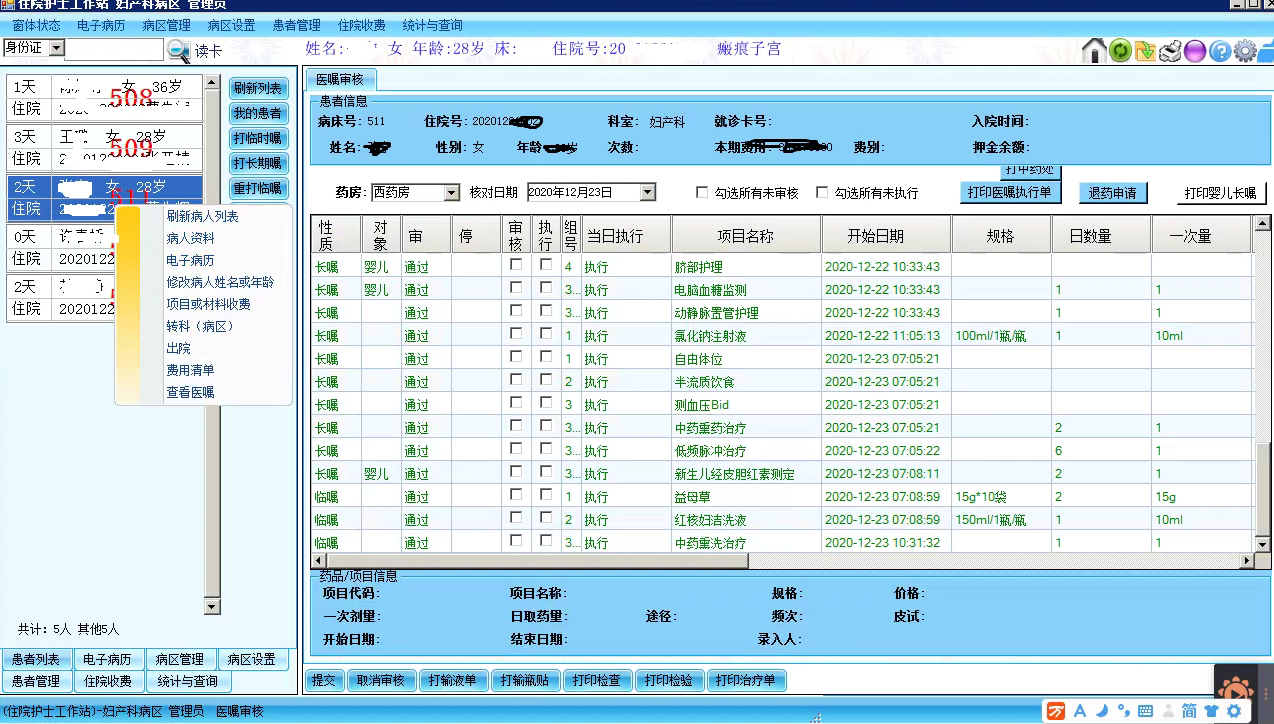Open help via blue question mark icon
Image resolution: width=1274 pixels, height=724 pixels.
1220,50
